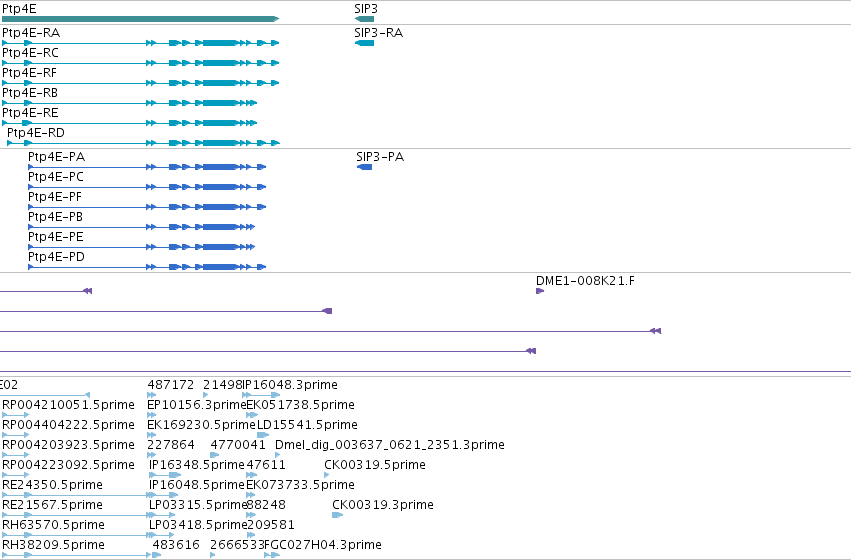Select the LP03315.5prime label

point(198,505)
